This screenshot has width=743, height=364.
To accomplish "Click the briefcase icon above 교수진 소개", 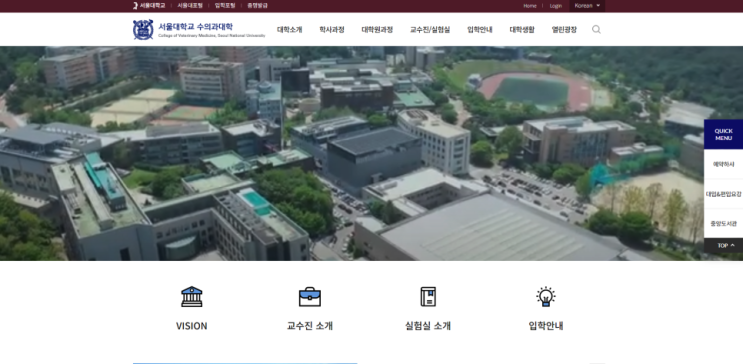I will pos(309,297).
